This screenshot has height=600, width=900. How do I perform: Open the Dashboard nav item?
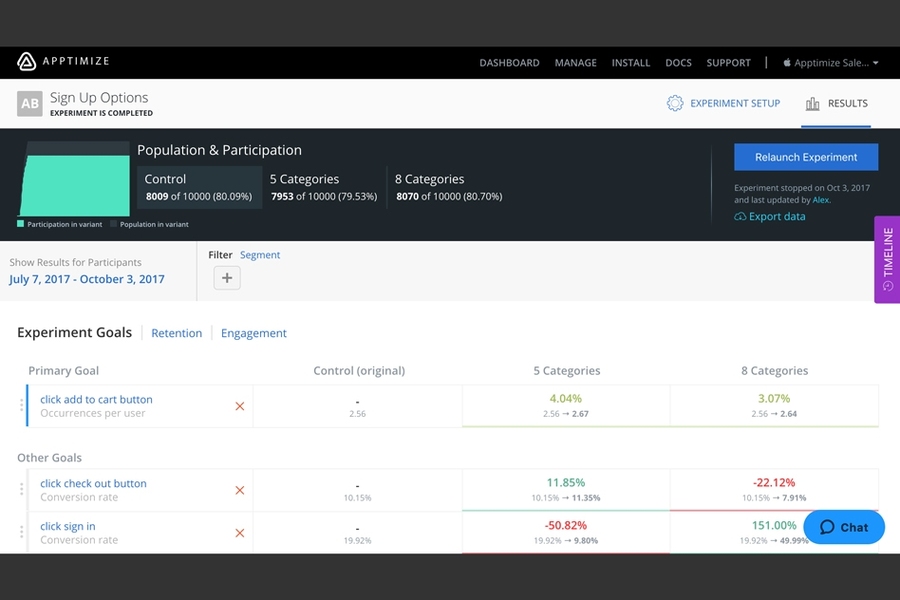(509, 63)
